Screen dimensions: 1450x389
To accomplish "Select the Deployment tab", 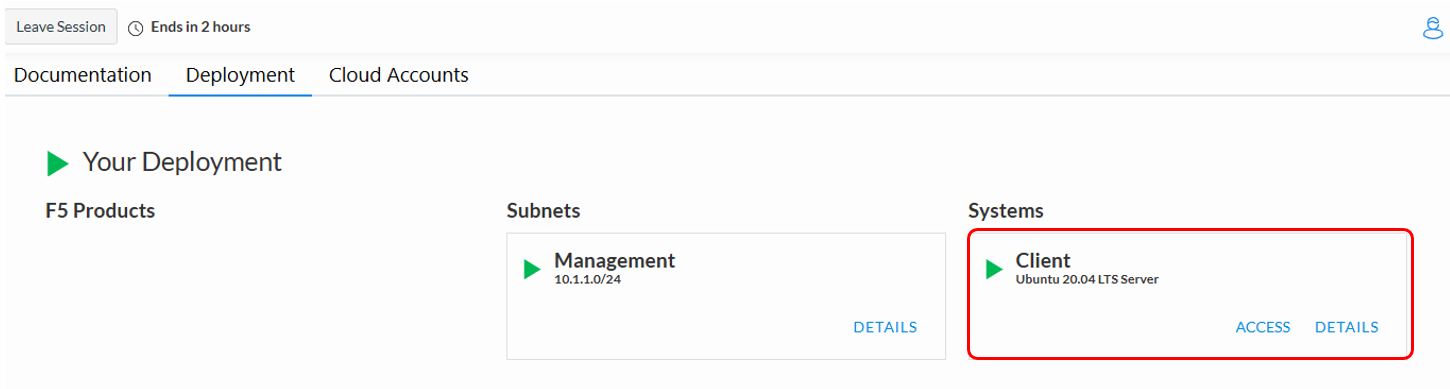I will coord(240,75).
